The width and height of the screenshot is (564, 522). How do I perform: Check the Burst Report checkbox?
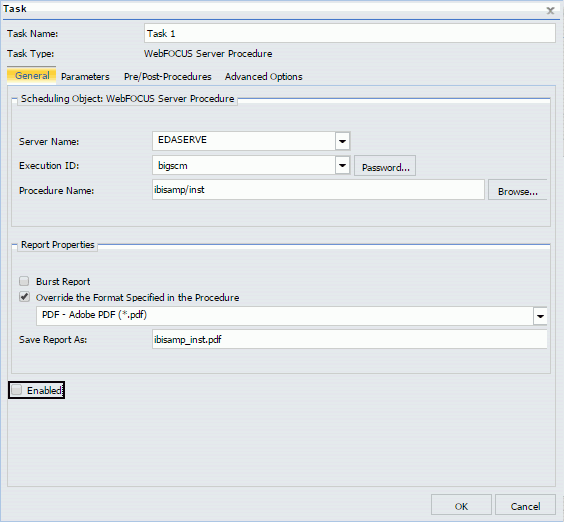[x=24, y=281]
